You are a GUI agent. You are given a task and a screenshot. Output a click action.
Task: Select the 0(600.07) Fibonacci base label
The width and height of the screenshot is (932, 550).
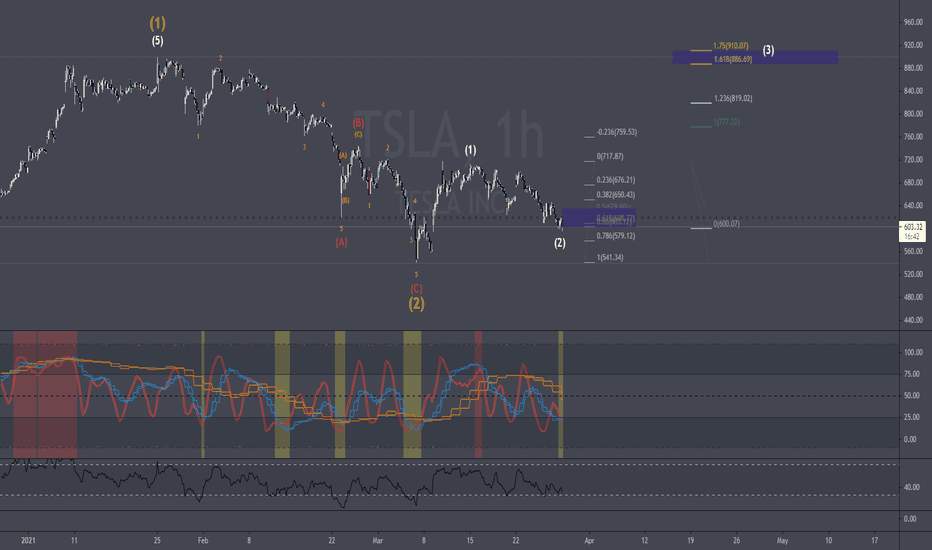pos(726,224)
